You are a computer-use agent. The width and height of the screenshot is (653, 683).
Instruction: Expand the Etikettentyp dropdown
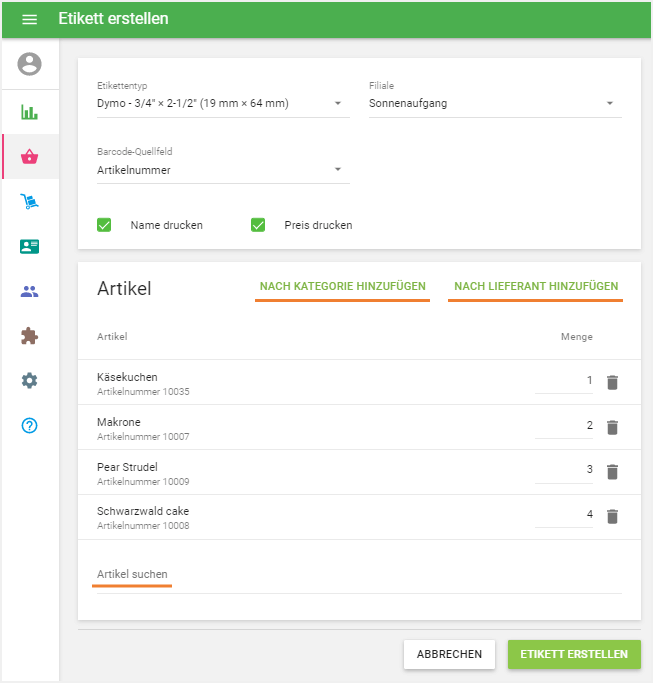[x=223, y=103]
